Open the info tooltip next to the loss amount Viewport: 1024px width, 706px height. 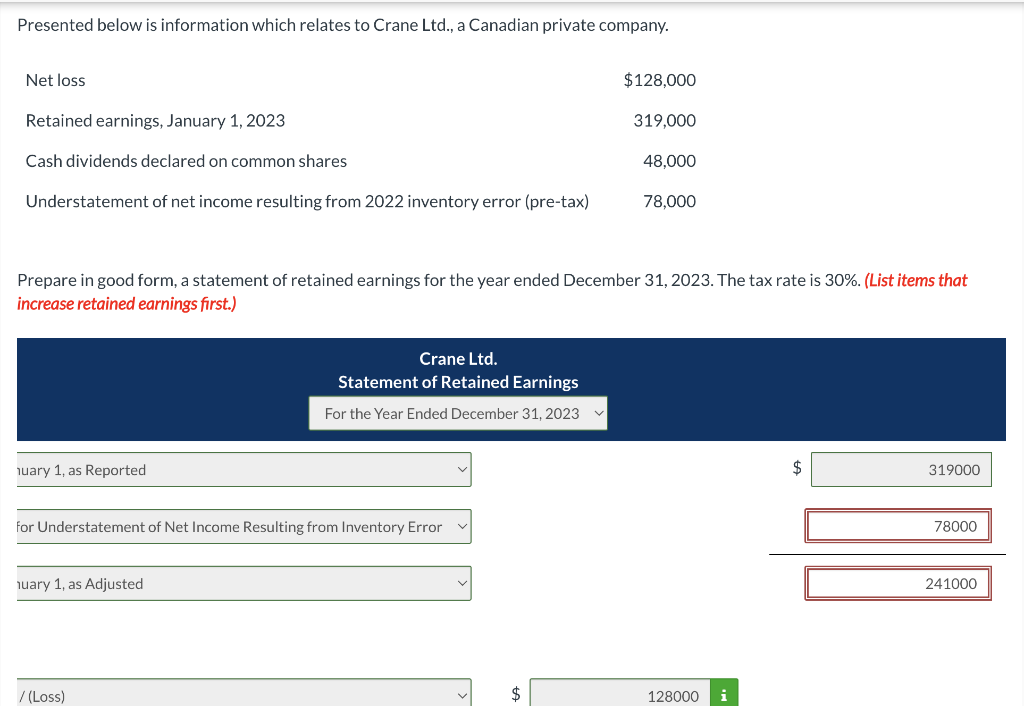click(x=723, y=693)
